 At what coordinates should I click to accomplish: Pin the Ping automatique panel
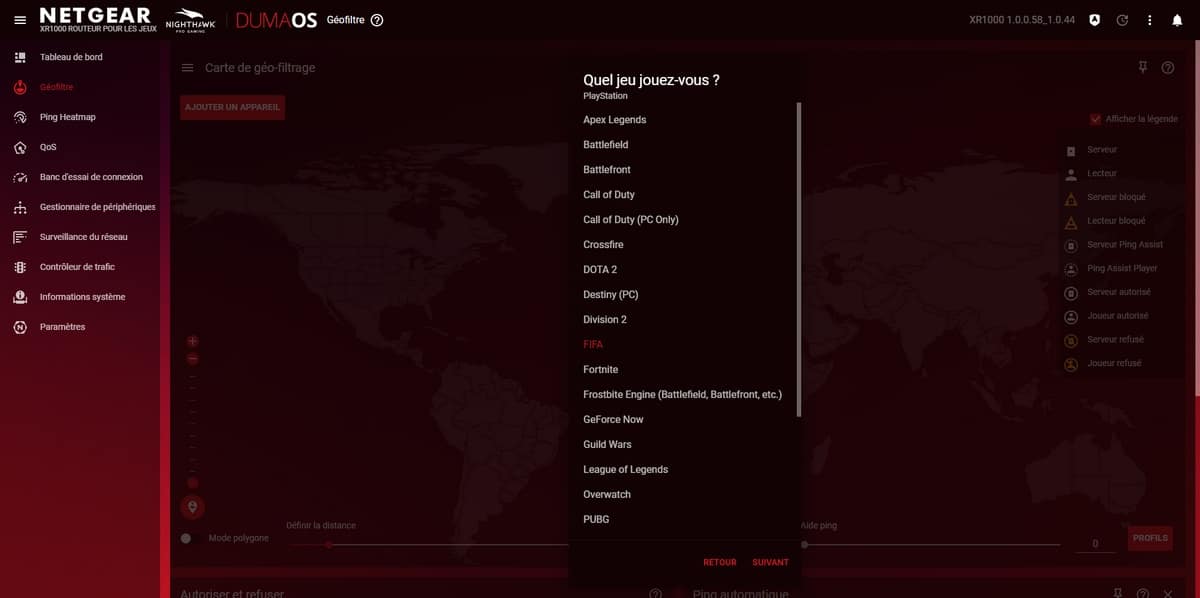1117,593
